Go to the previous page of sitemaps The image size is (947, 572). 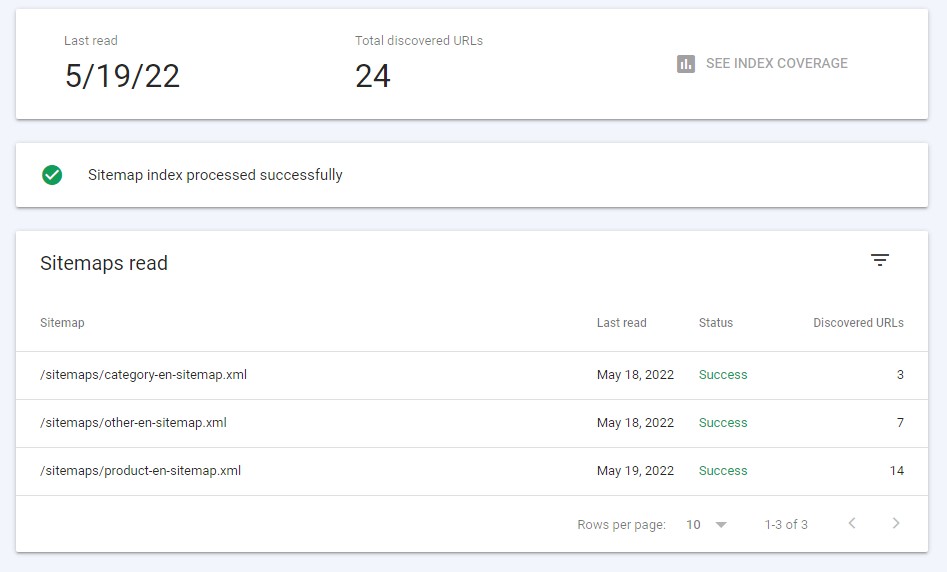(x=852, y=524)
